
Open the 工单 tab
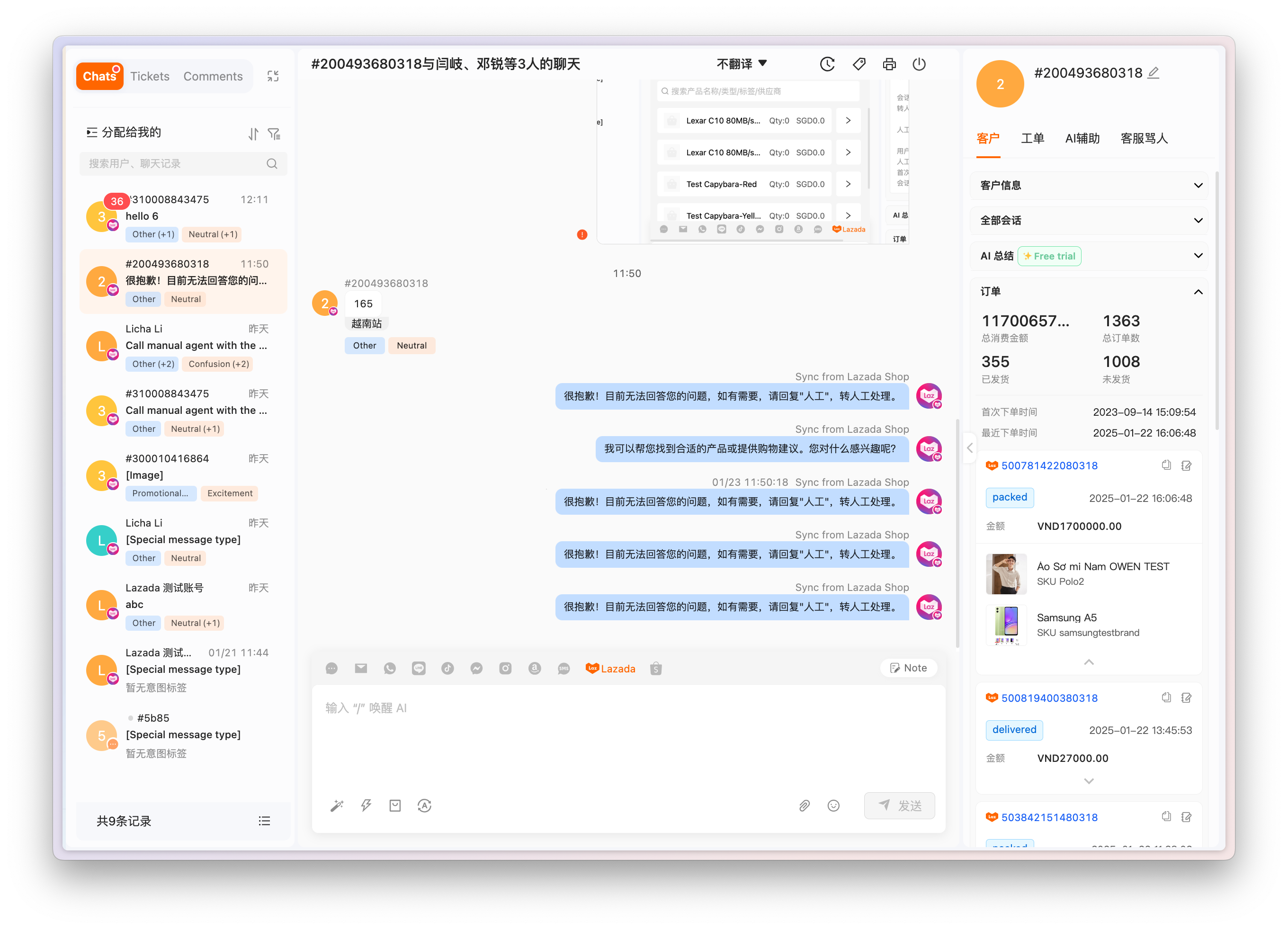click(1032, 138)
